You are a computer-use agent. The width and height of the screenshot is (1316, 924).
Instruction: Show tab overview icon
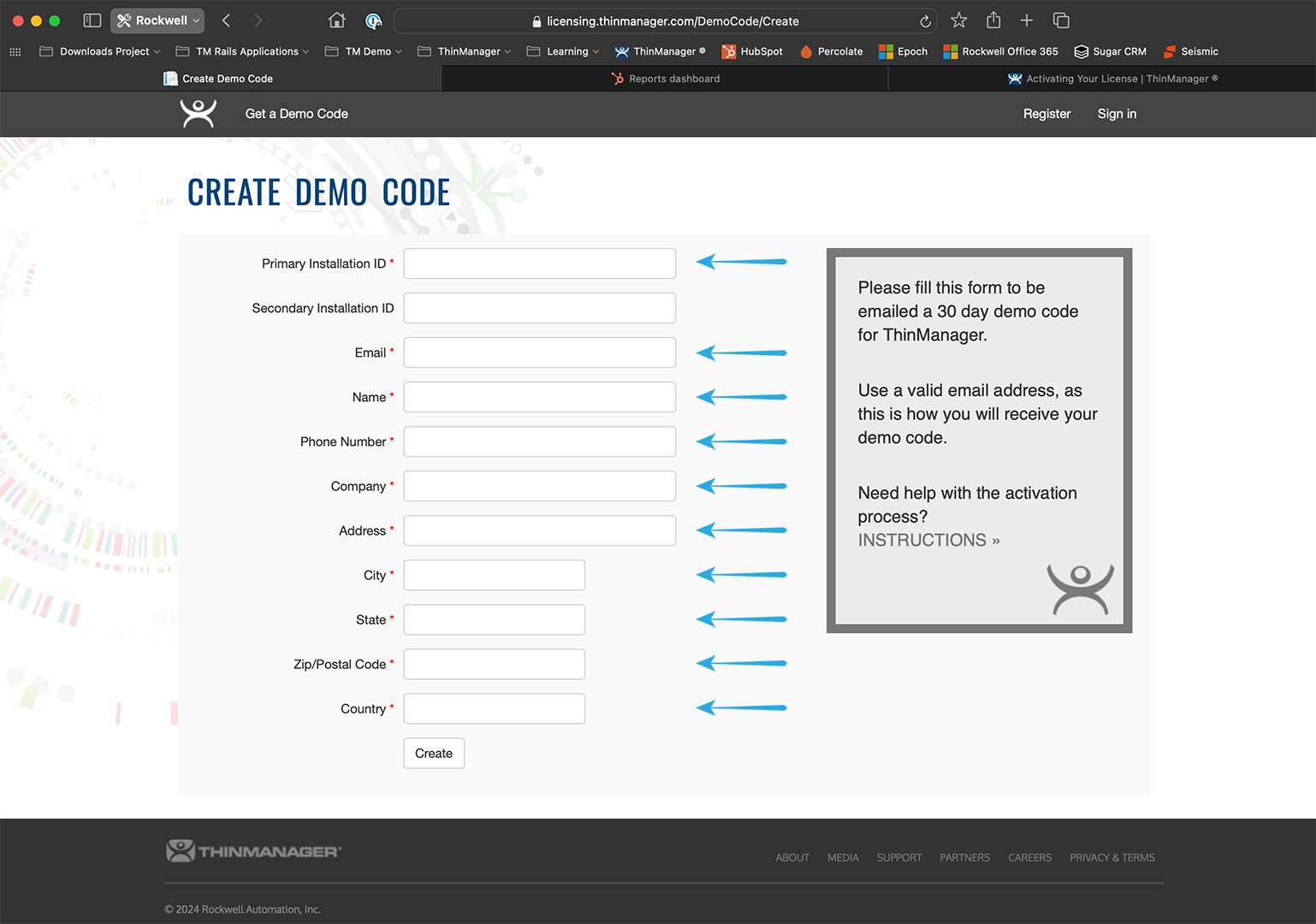[x=1061, y=21]
